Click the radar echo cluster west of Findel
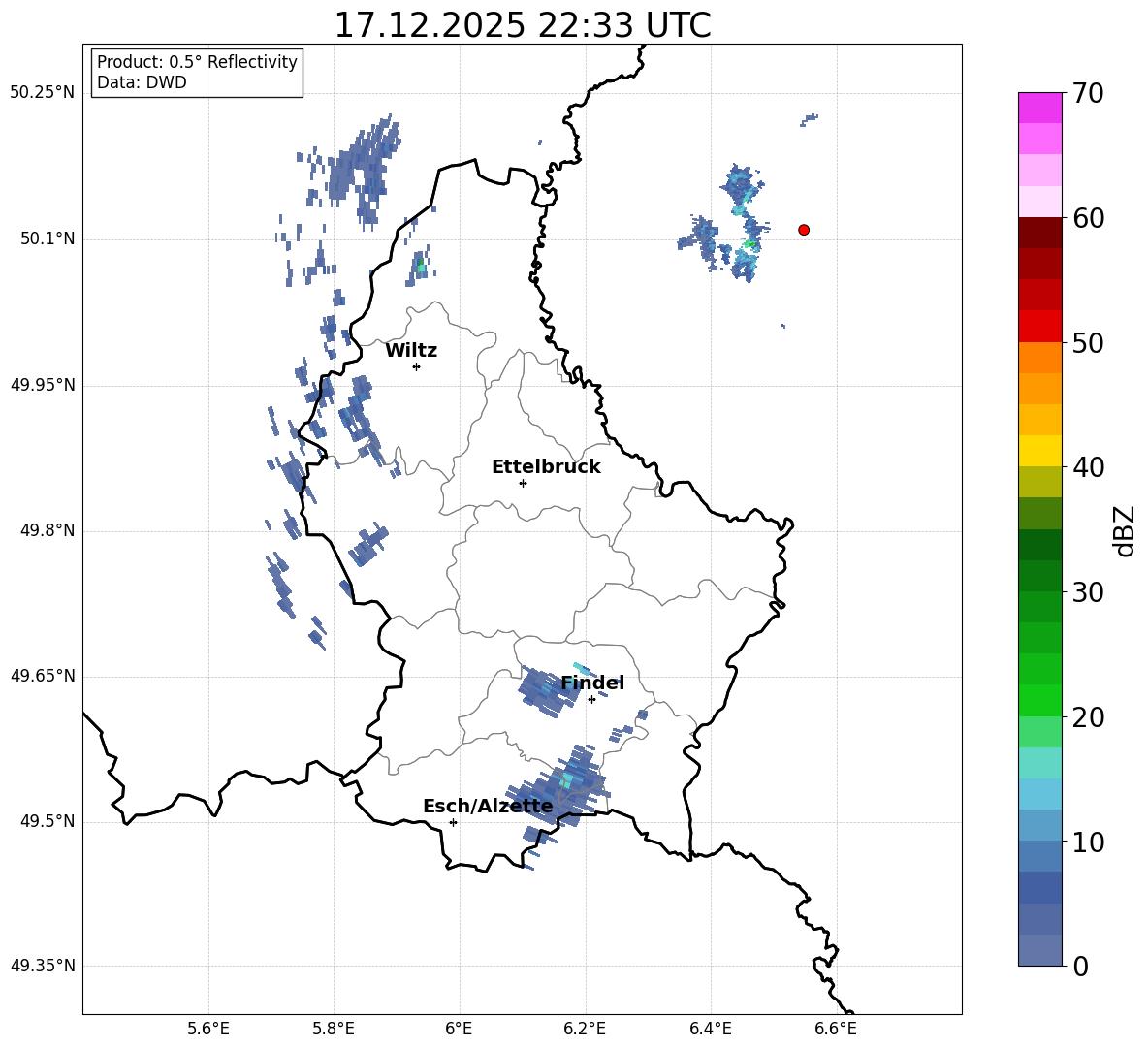This screenshot has height=1048, width=1148. click(547, 691)
